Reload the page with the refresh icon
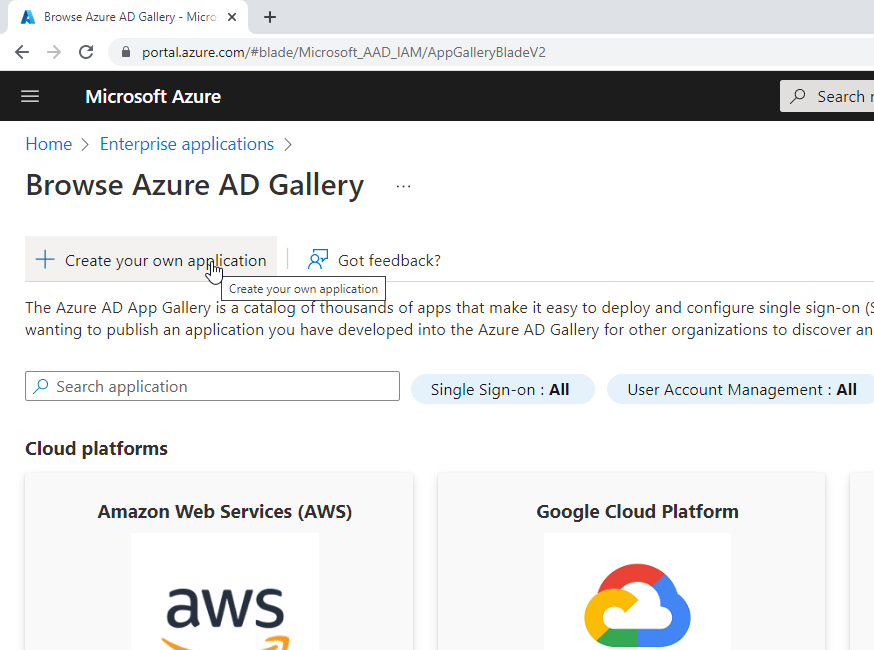The height and width of the screenshot is (650, 874). pos(86,52)
